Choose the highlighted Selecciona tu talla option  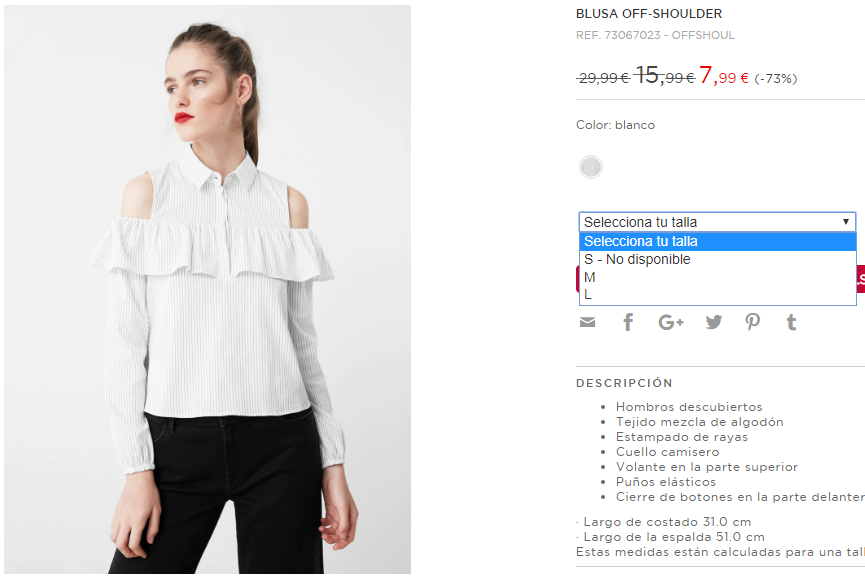click(717, 242)
